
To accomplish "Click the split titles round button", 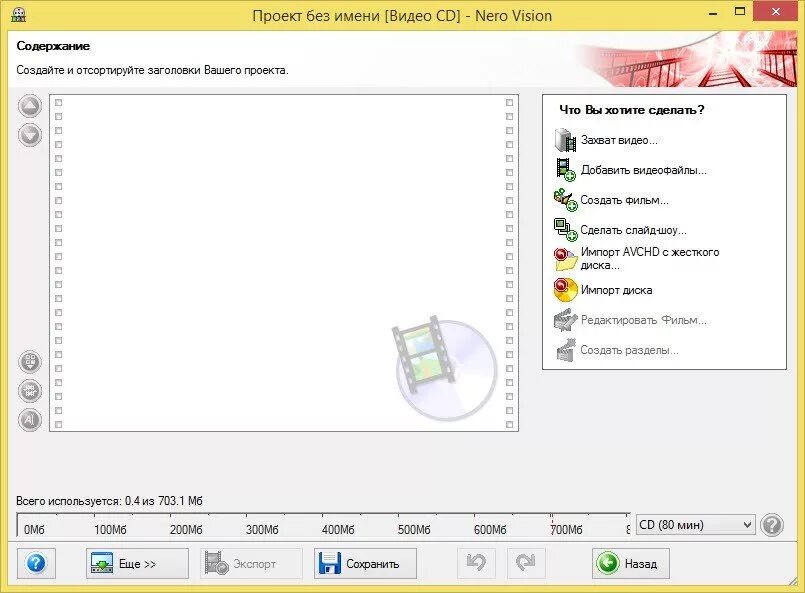I will [x=30, y=391].
